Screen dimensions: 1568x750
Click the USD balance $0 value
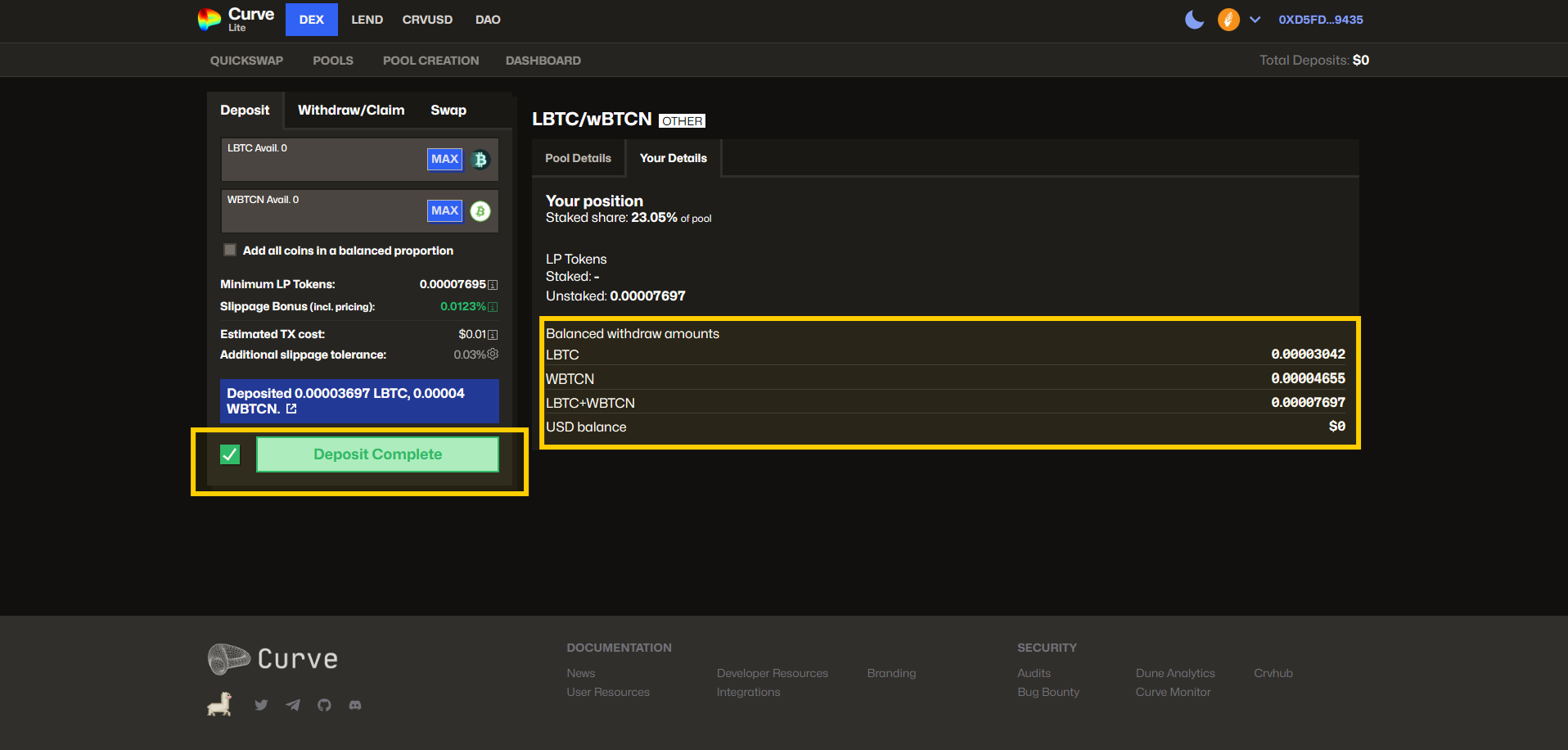(x=1337, y=427)
